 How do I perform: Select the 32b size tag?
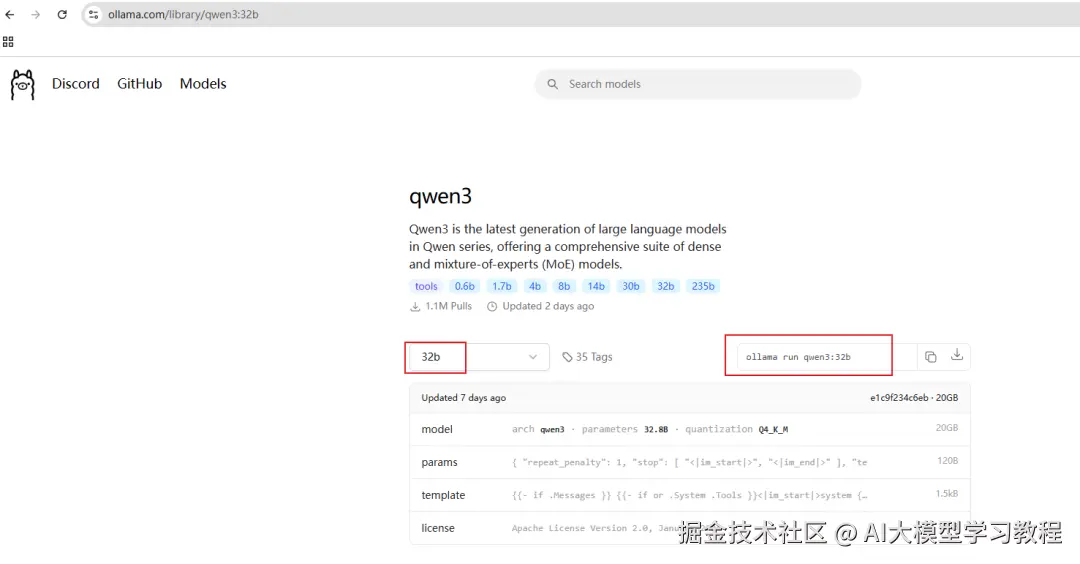(x=665, y=286)
